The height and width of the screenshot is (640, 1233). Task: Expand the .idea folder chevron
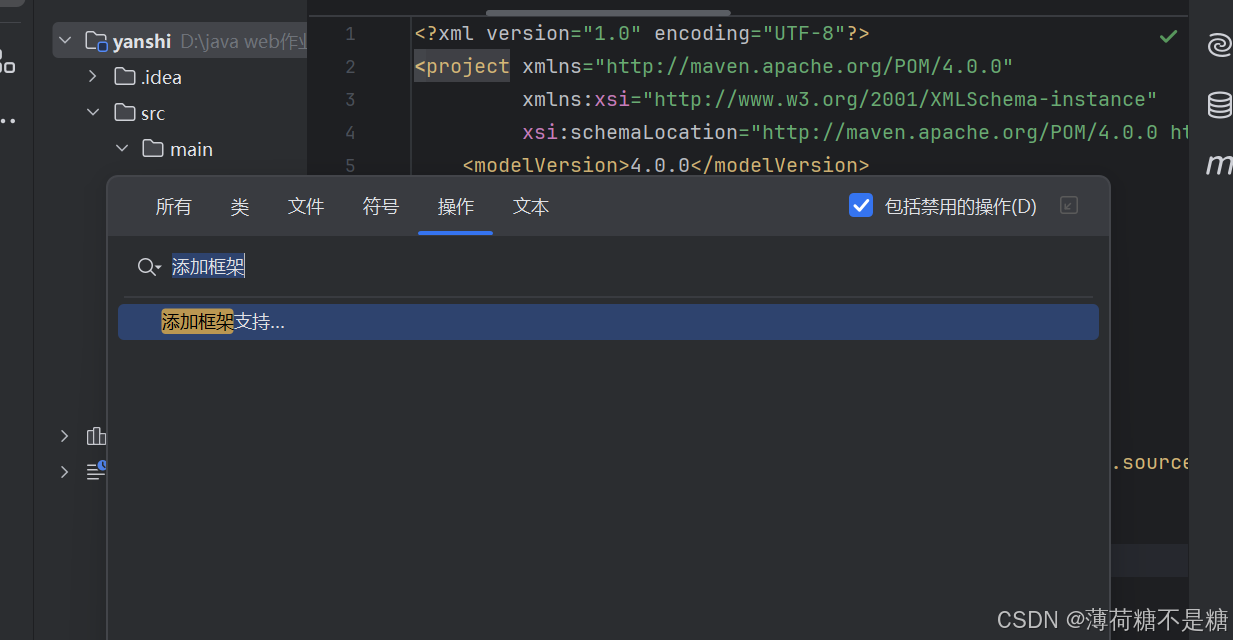point(93,77)
